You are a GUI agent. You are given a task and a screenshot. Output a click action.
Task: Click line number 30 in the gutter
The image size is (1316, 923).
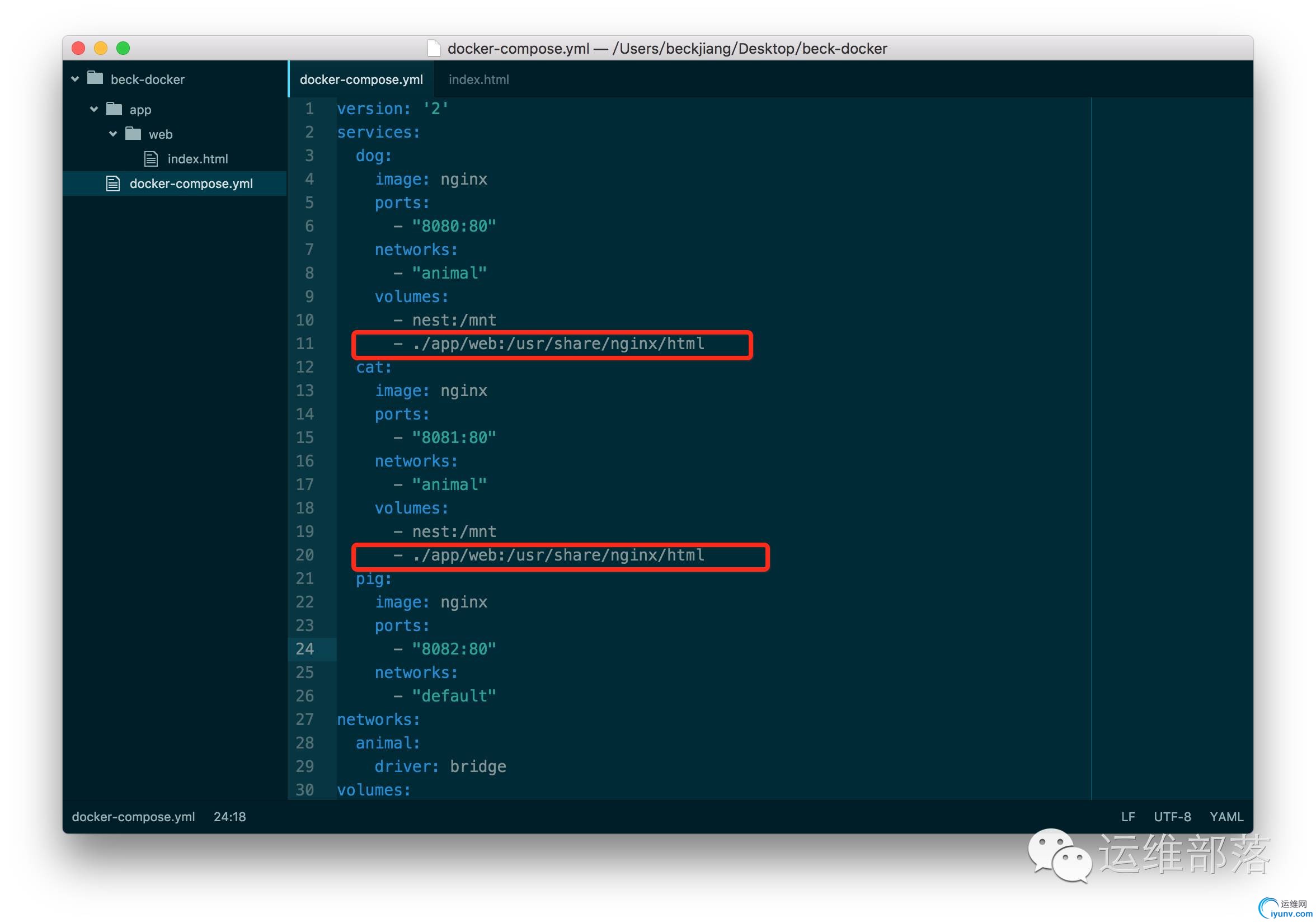[305, 789]
